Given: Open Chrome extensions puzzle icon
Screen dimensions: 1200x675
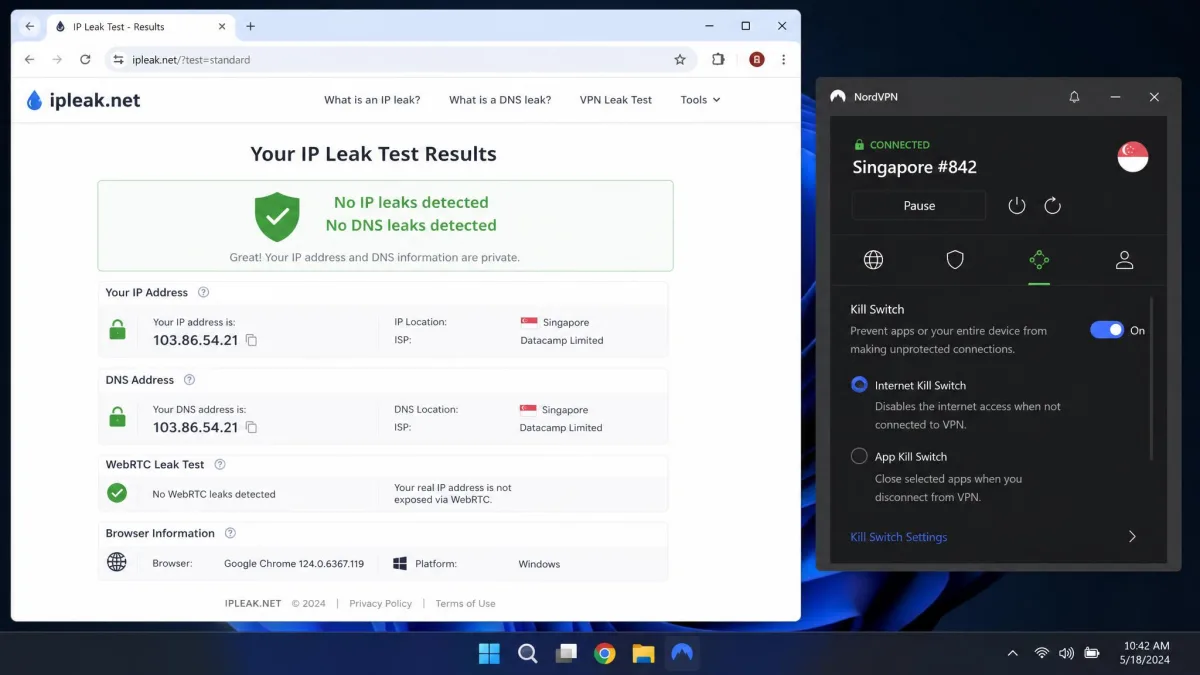Looking at the screenshot, I should click(x=718, y=59).
